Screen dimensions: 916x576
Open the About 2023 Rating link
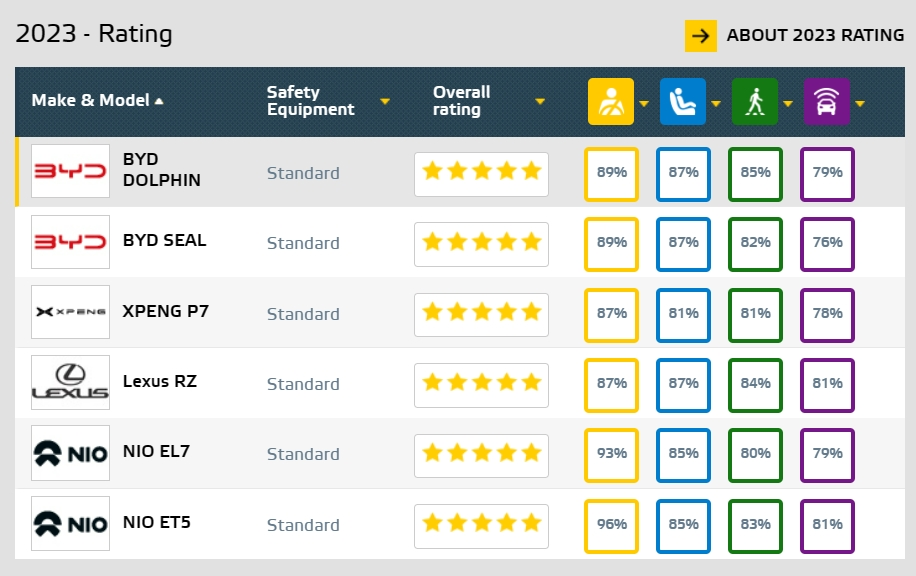pos(815,35)
